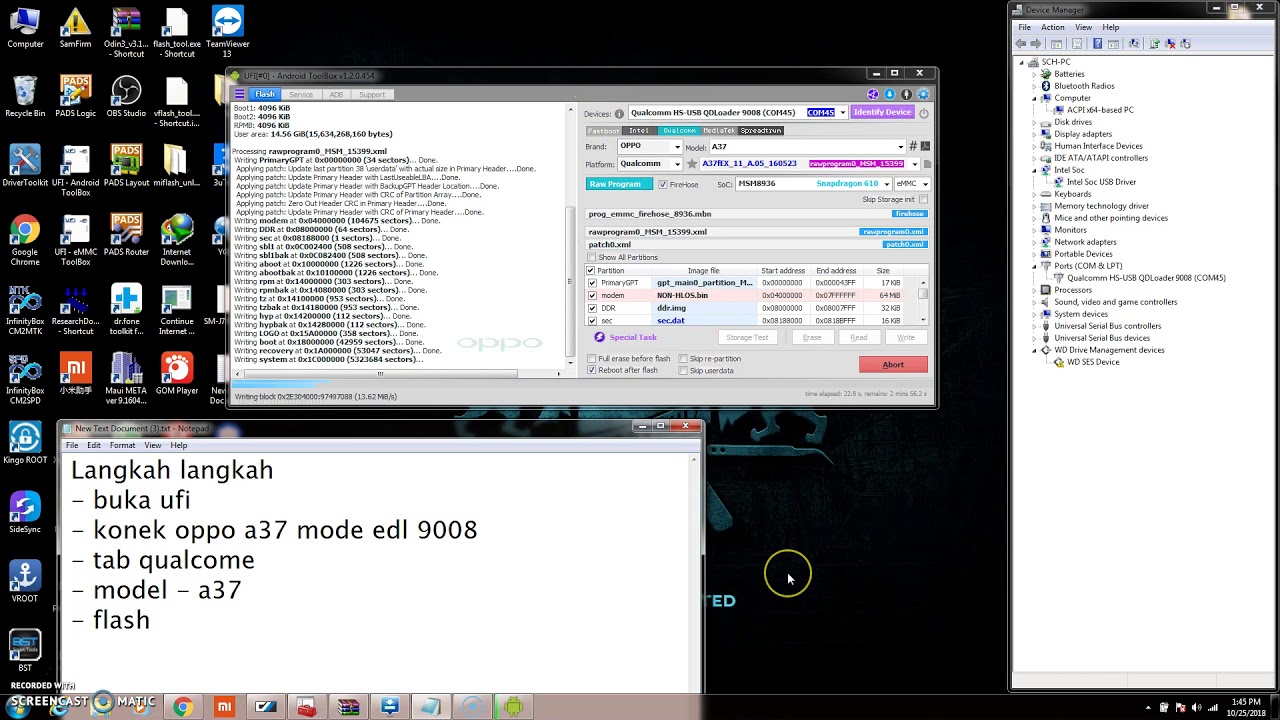Enable Skip userdata checkbox
The image size is (1280, 720).
[x=683, y=370]
